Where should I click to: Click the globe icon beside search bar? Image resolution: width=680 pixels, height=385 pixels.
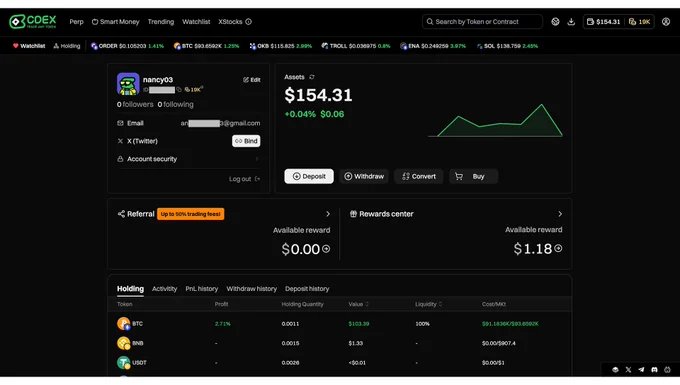[555, 22]
